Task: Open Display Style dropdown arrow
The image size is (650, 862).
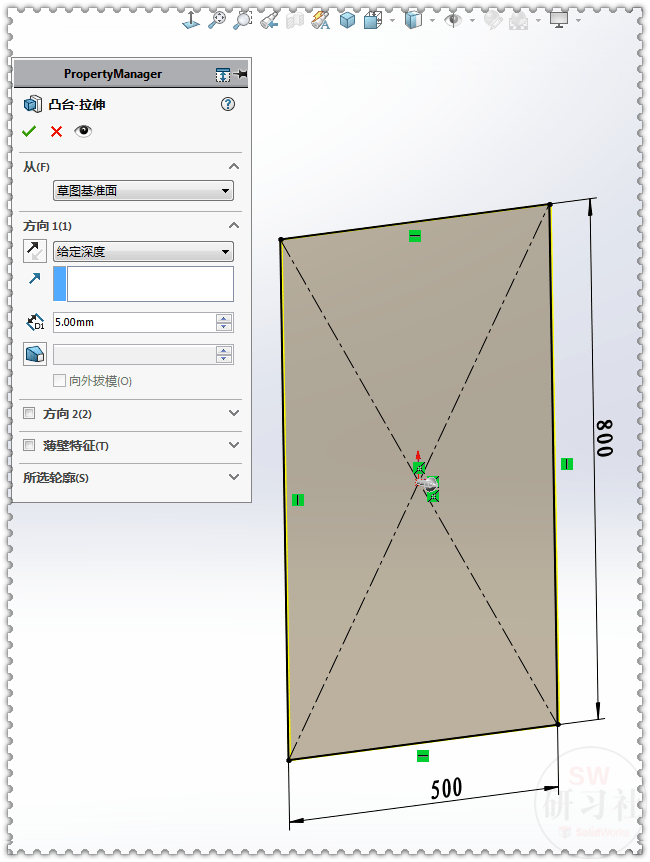Action: (432, 21)
